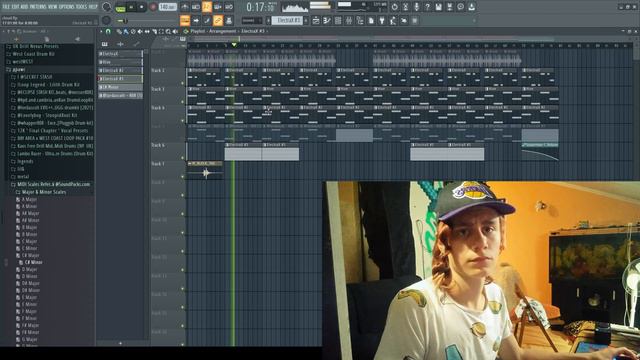Toggle the metronome

coord(185,7)
